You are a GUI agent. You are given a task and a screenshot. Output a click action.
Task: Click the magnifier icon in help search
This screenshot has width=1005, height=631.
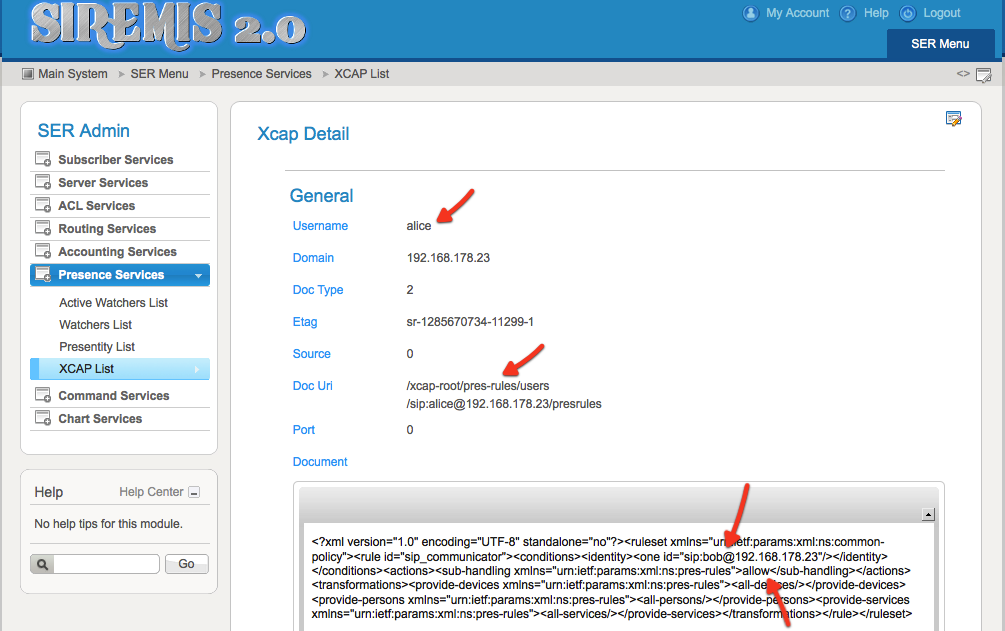coord(42,564)
